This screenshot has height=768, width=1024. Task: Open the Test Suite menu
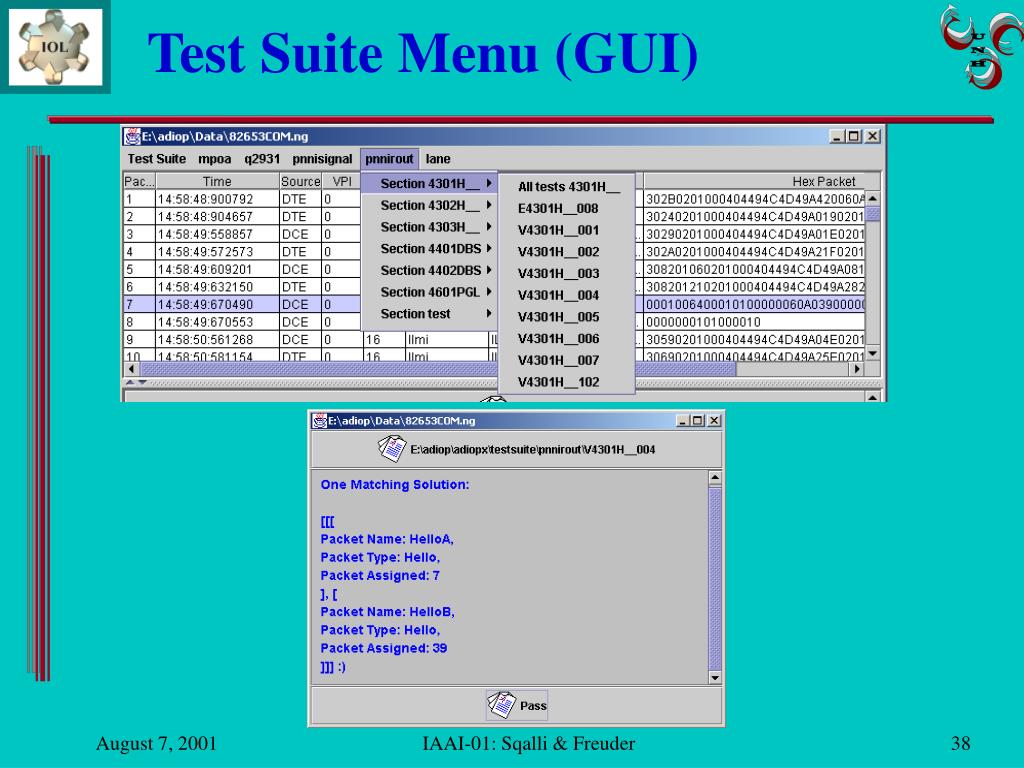click(x=157, y=159)
